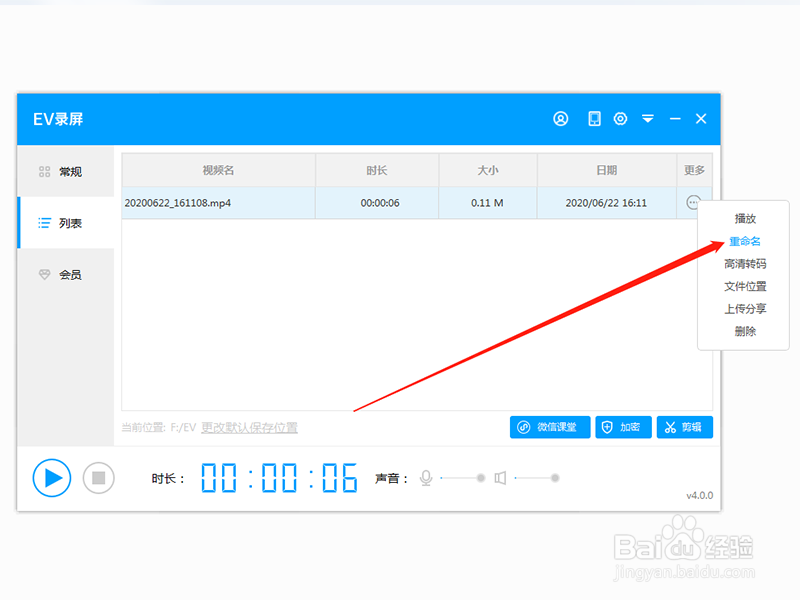This screenshot has height=600, width=800.
Task: Choose 播放 from the context menu
Action: pos(745,218)
